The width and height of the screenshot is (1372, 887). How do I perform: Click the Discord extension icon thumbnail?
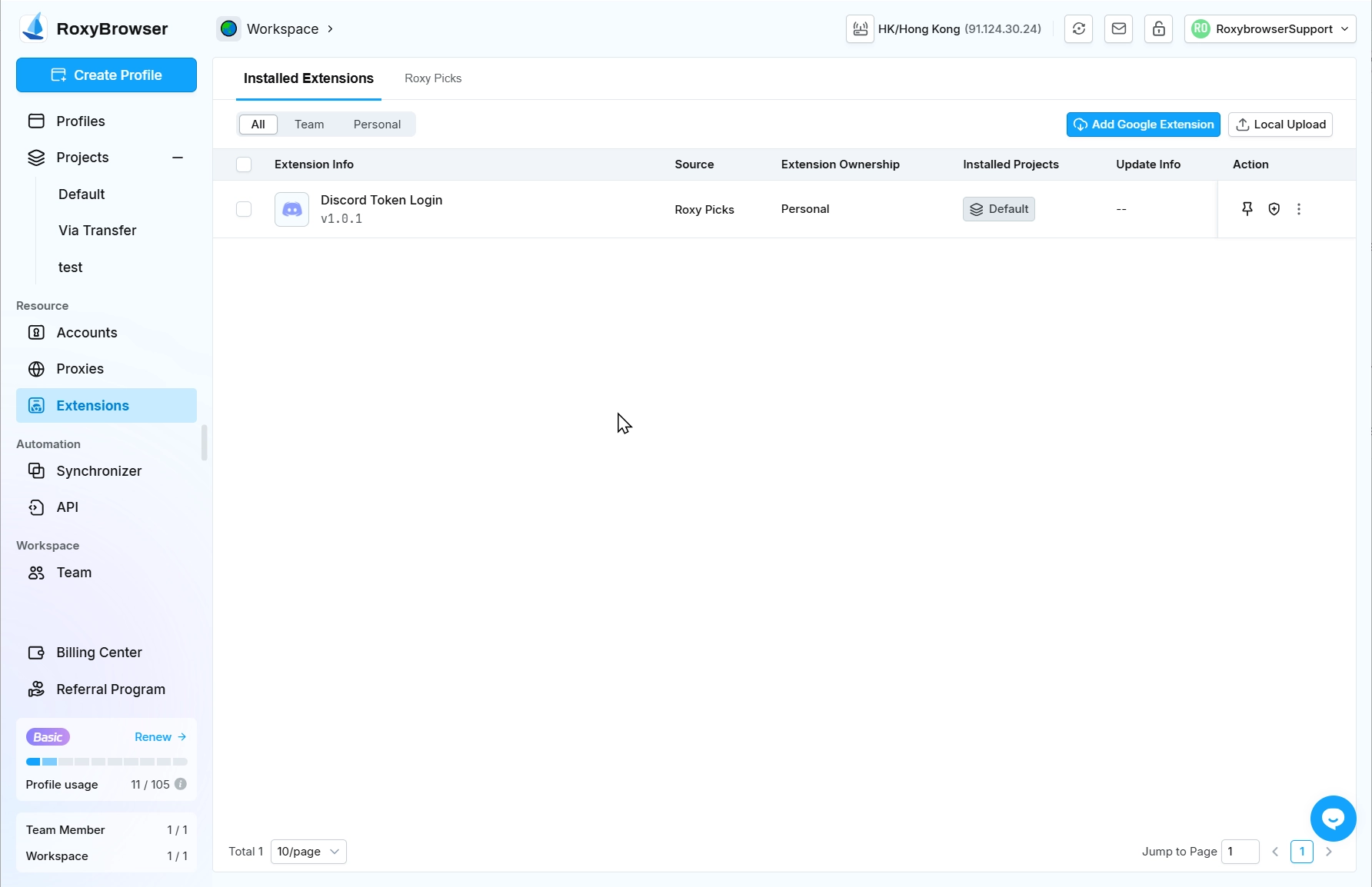291,209
